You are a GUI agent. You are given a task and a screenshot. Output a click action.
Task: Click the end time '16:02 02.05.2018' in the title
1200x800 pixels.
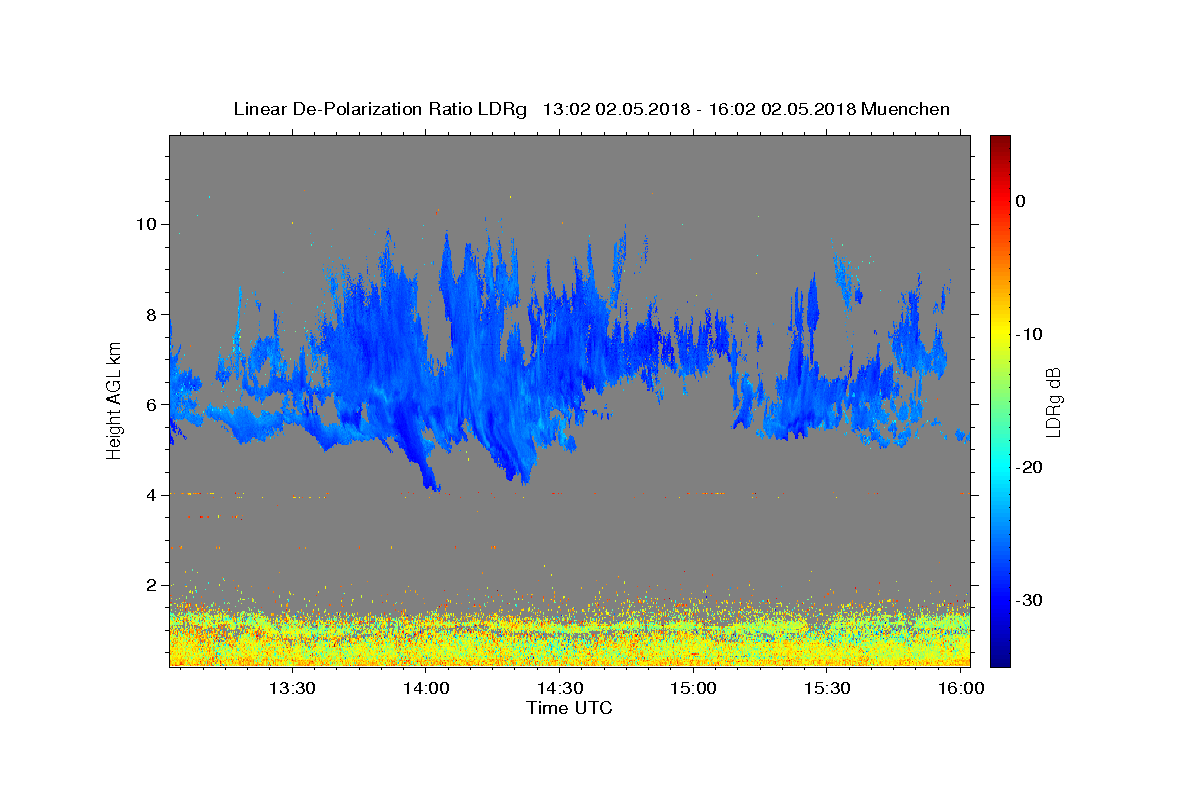tap(782, 109)
